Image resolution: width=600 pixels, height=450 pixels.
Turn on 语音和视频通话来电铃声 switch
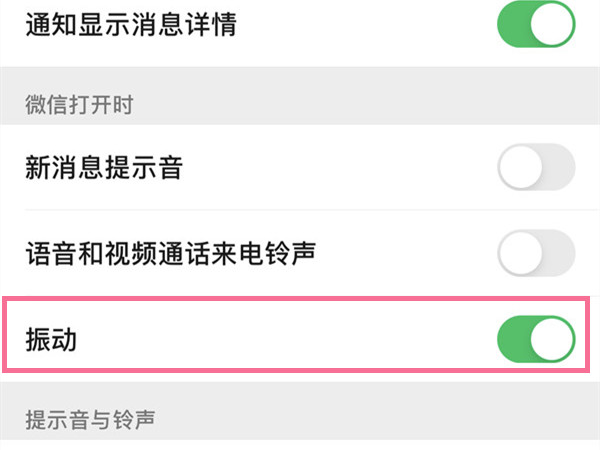537,254
